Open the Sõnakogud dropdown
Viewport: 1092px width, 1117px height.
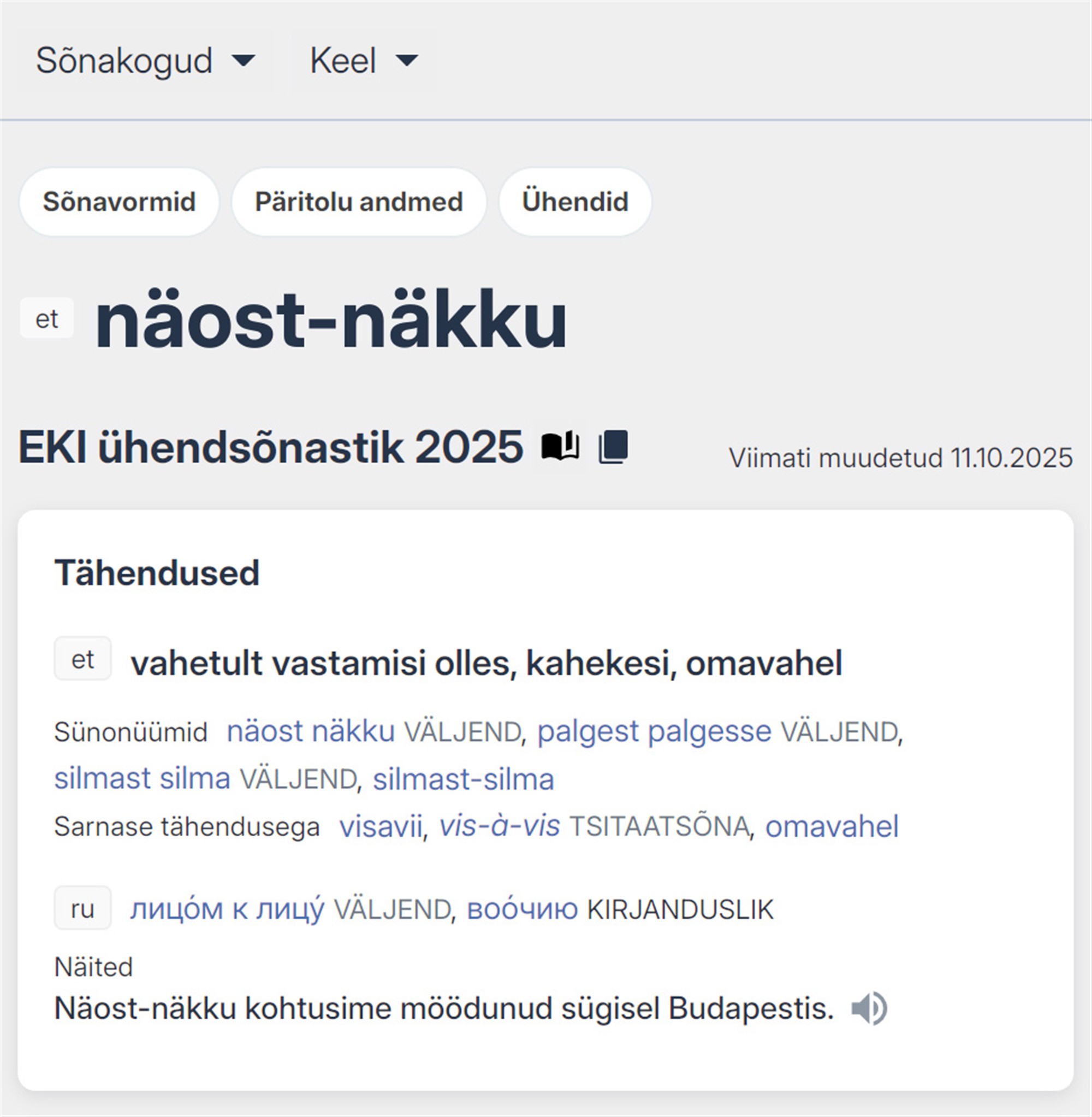tap(126, 60)
